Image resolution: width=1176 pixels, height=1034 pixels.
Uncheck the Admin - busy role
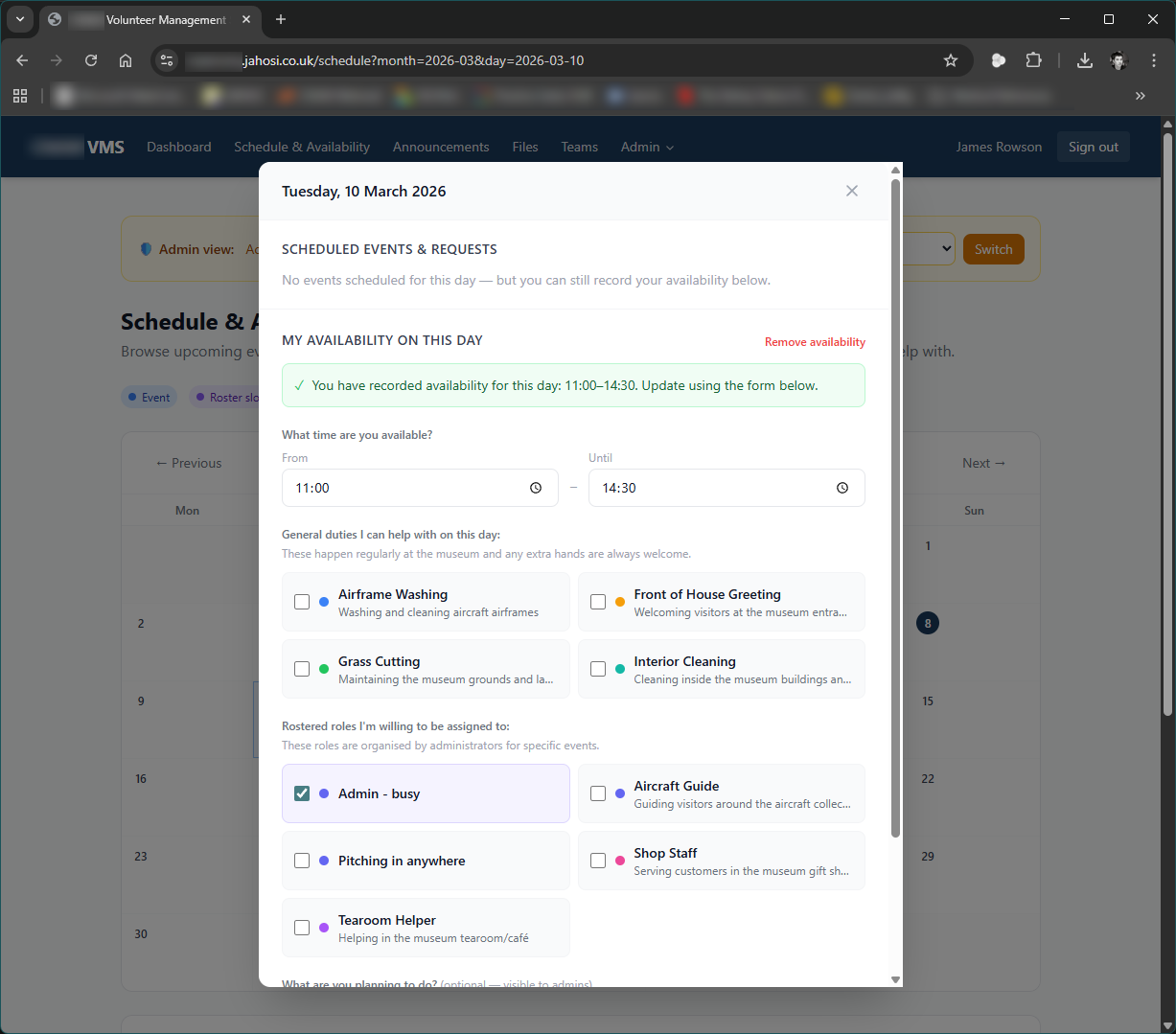pos(302,793)
